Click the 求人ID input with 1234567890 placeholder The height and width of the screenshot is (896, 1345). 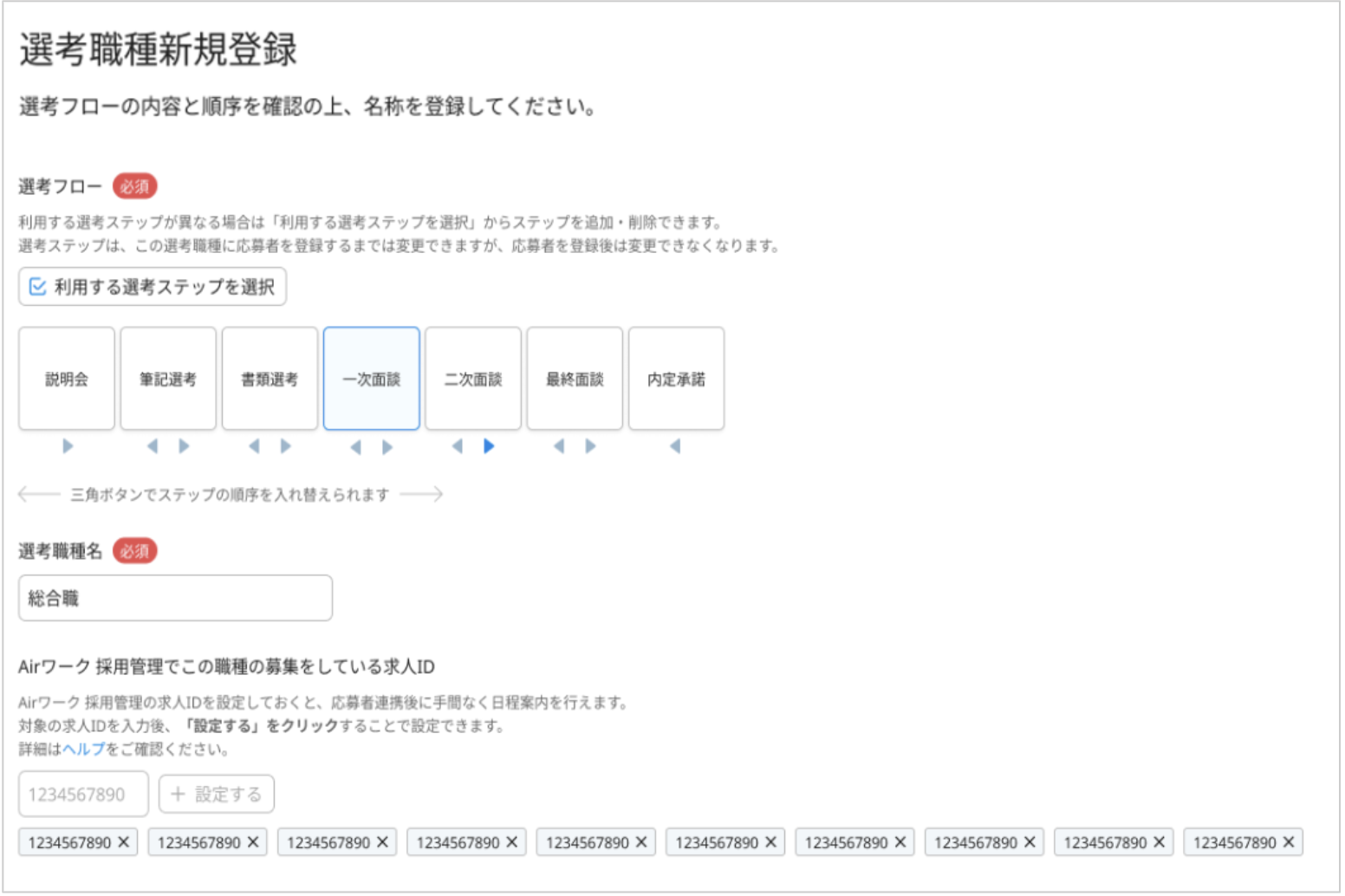pyautogui.click(x=83, y=795)
